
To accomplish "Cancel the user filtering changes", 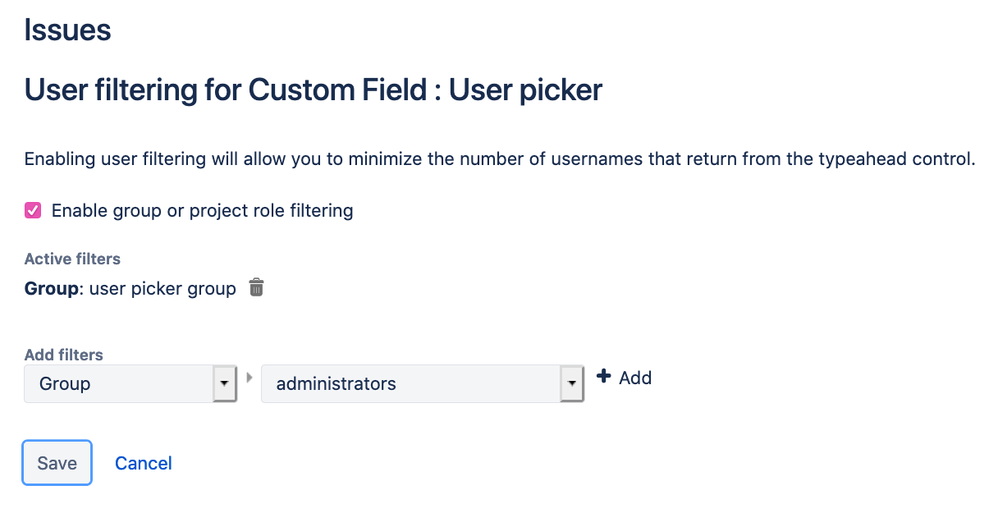I will click(143, 463).
